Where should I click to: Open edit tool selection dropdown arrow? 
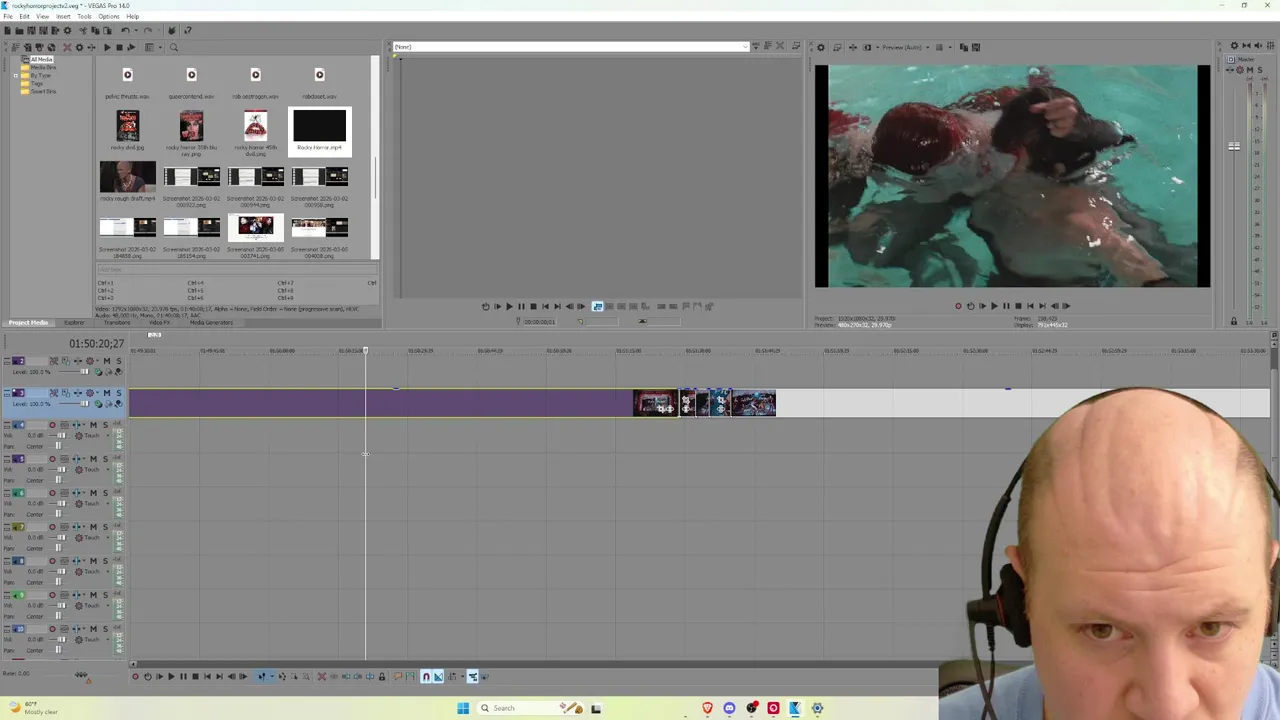[272, 677]
